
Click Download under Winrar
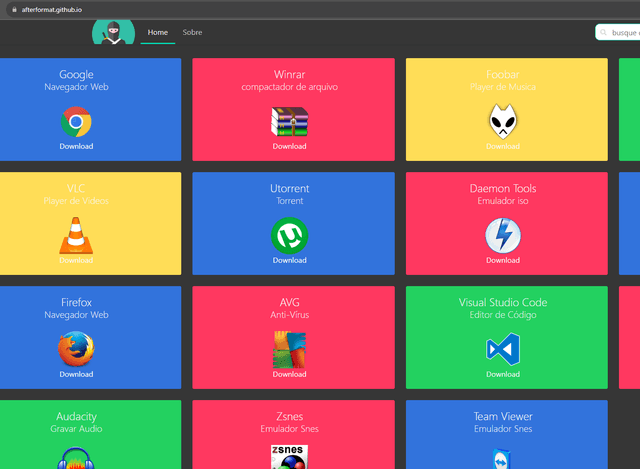pos(289,146)
